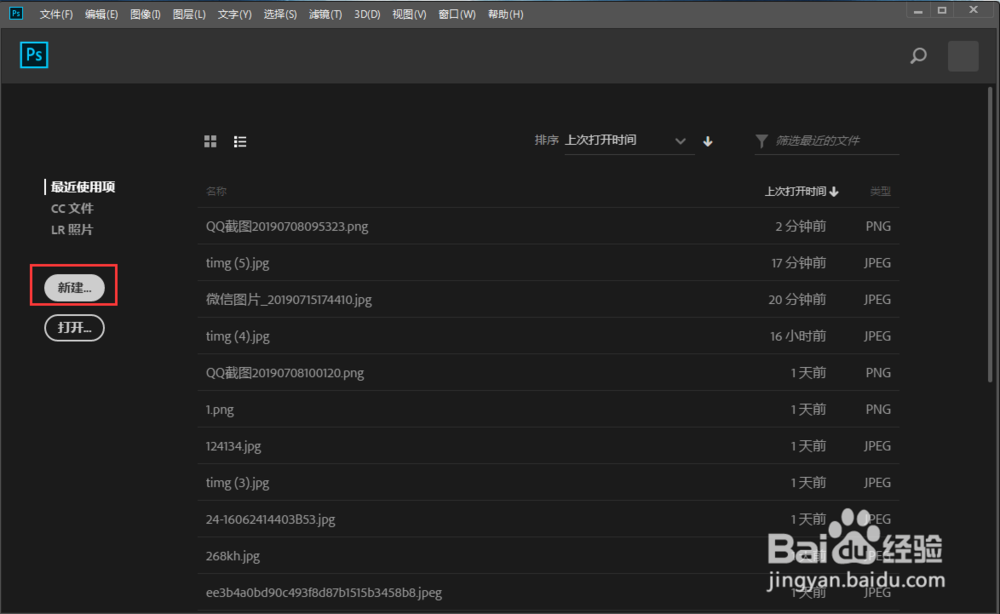This screenshot has height=614, width=1000.
Task: Open the search magnifier icon
Action: [x=918, y=56]
